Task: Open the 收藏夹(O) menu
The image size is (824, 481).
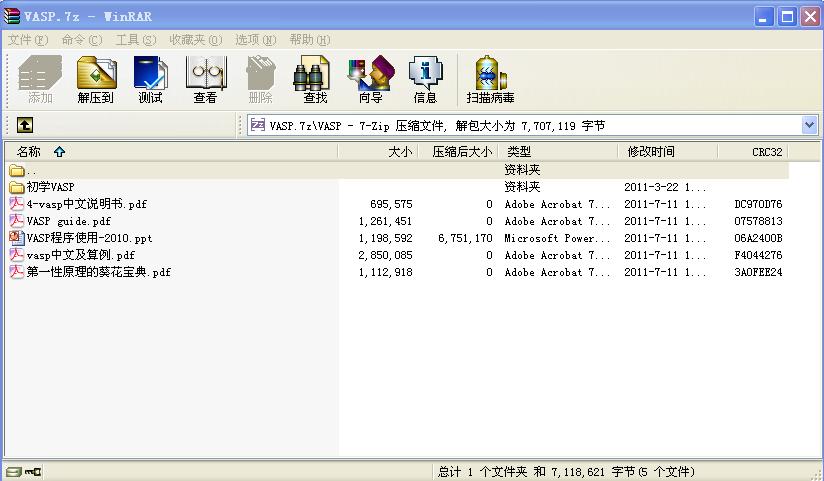Action: coord(195,39)
